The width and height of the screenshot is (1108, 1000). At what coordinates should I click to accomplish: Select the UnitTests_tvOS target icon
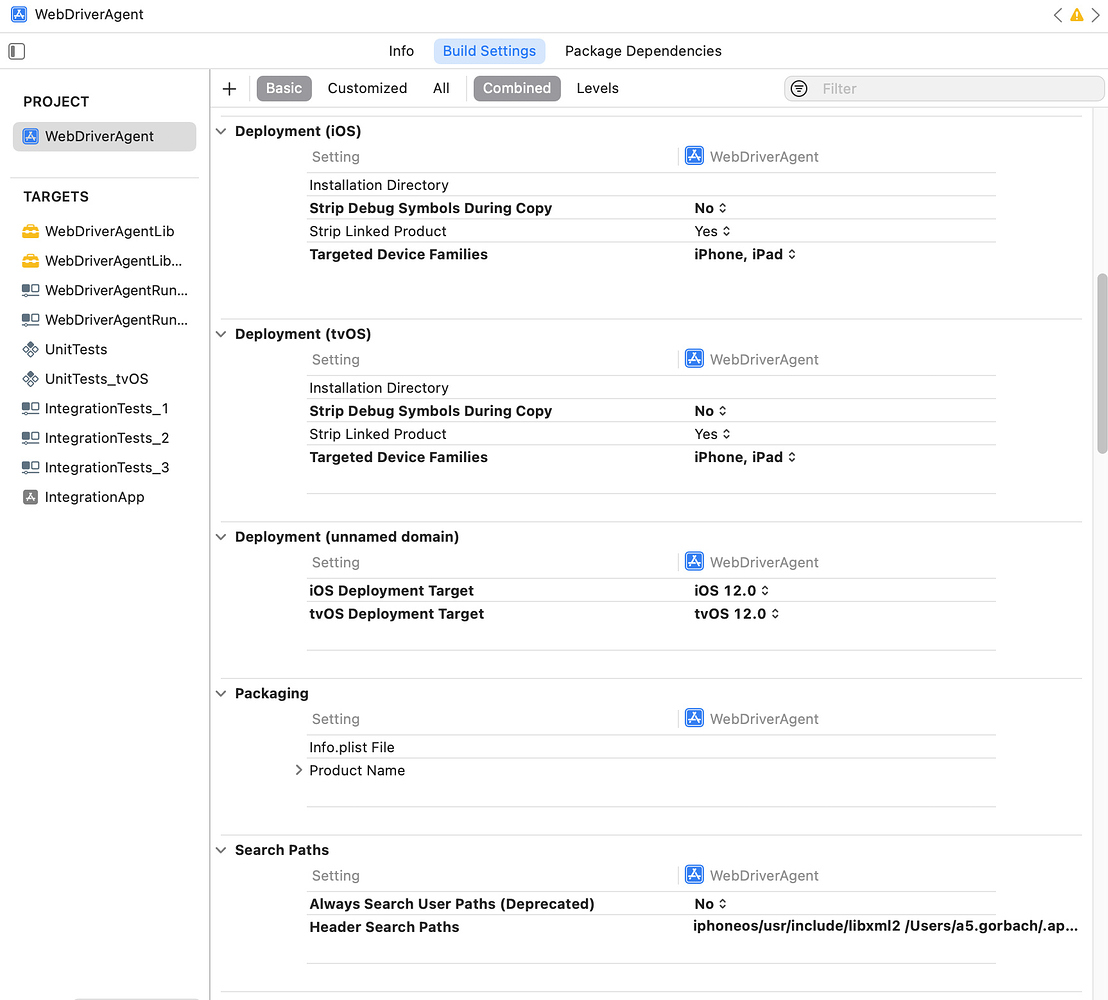pyautogui.click(x=30, y=379)
